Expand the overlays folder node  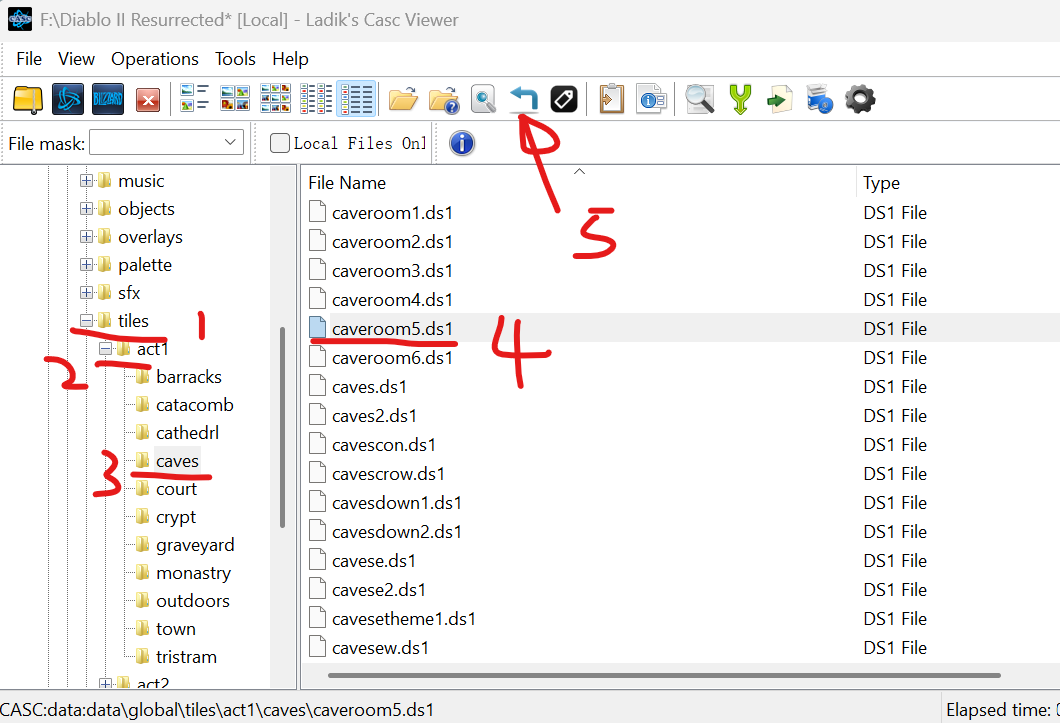click(86, 237)
